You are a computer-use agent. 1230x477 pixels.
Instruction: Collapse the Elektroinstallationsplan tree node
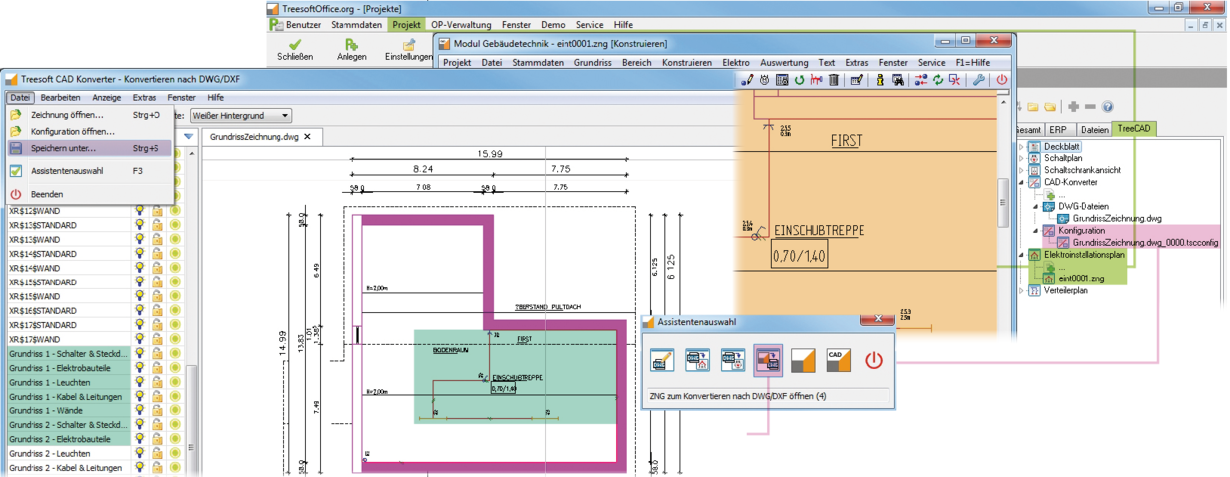pos(1021,255)
